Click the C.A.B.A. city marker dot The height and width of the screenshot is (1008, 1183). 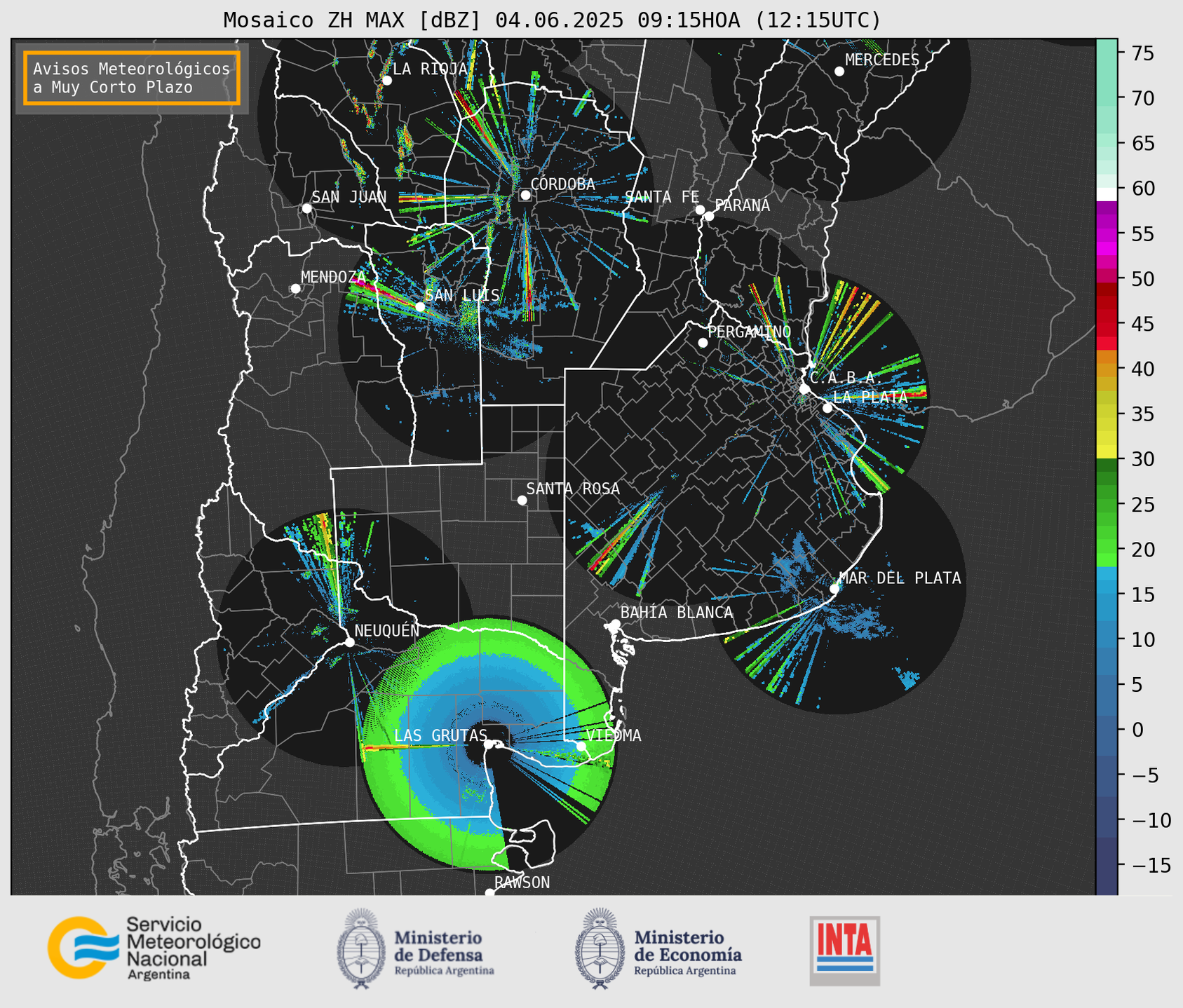(x=804, y=389)
